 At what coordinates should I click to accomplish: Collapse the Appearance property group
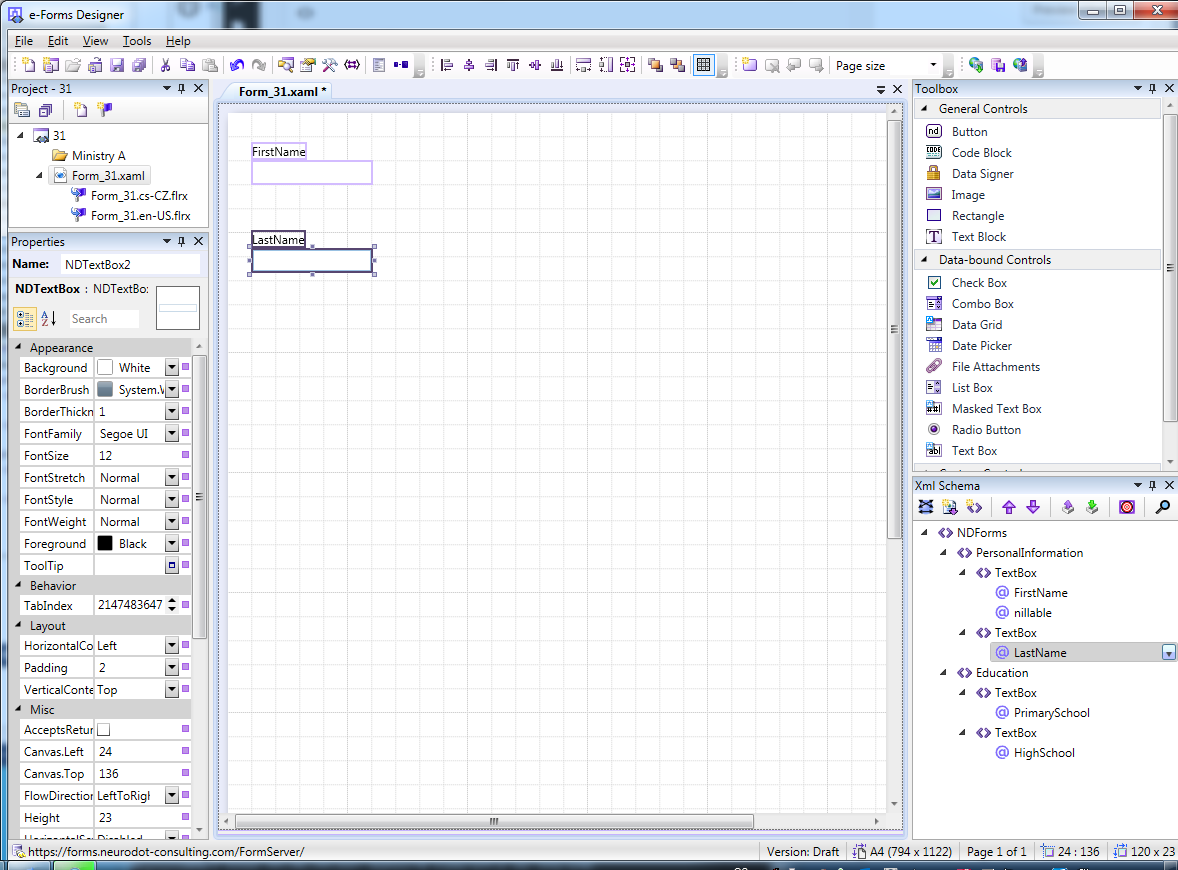[x=19, y=347]
